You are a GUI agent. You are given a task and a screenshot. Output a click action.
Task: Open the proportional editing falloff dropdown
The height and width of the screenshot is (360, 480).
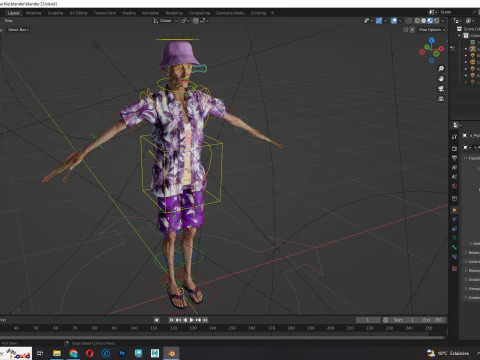[x=204, y=21]
